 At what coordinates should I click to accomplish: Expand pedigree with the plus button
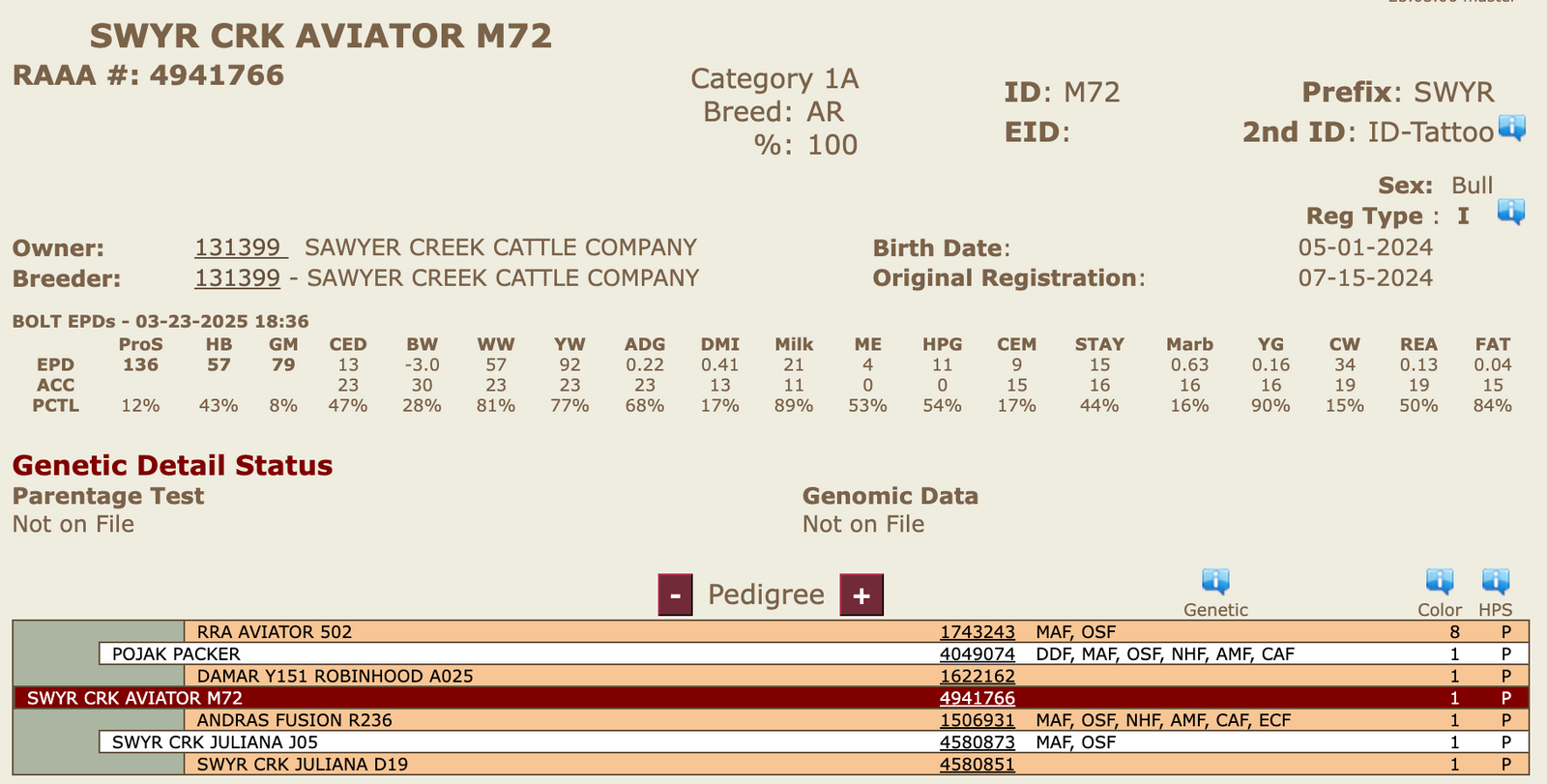coord(861,595)
